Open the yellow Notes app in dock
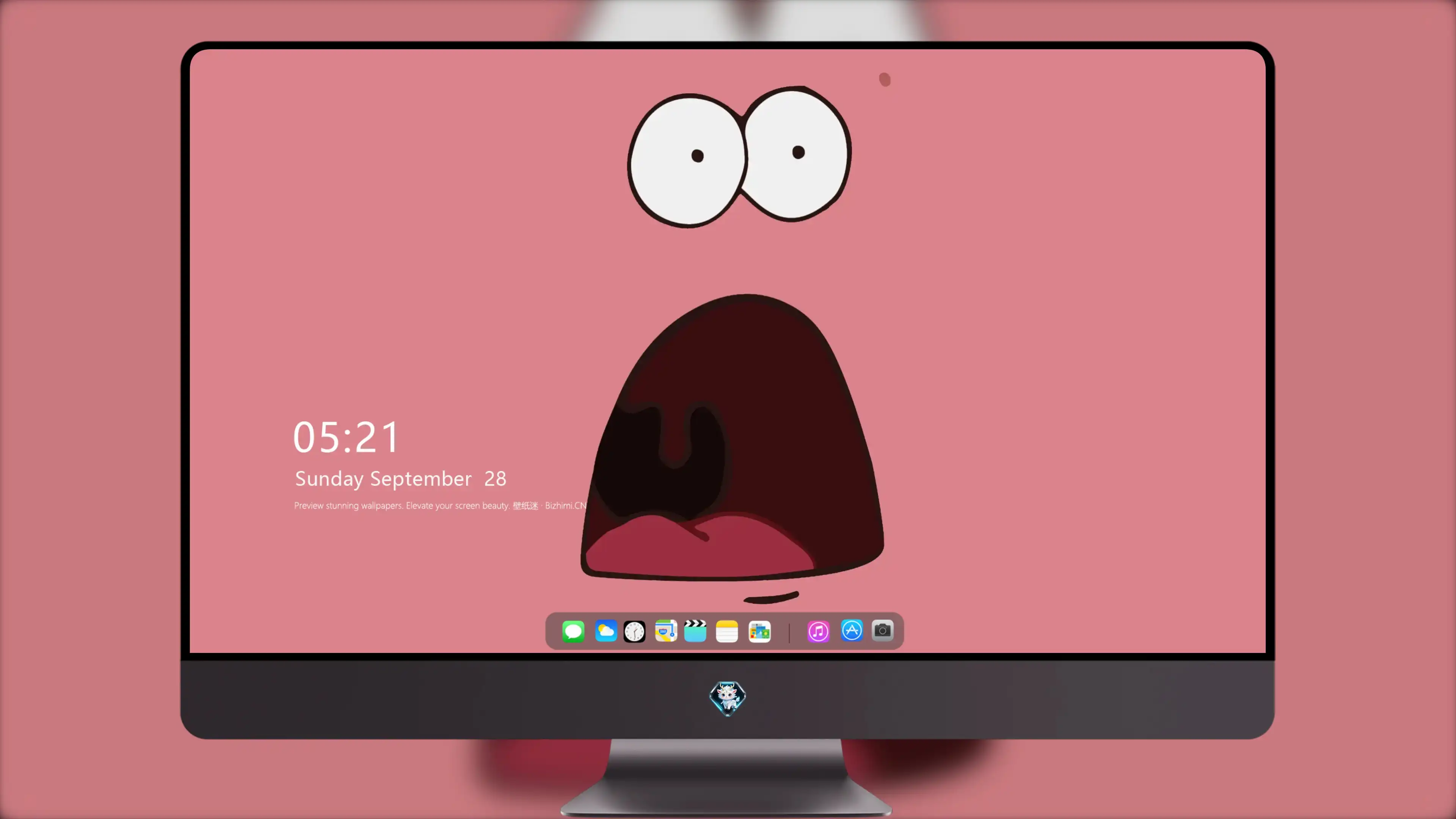 tap(727, 631)
